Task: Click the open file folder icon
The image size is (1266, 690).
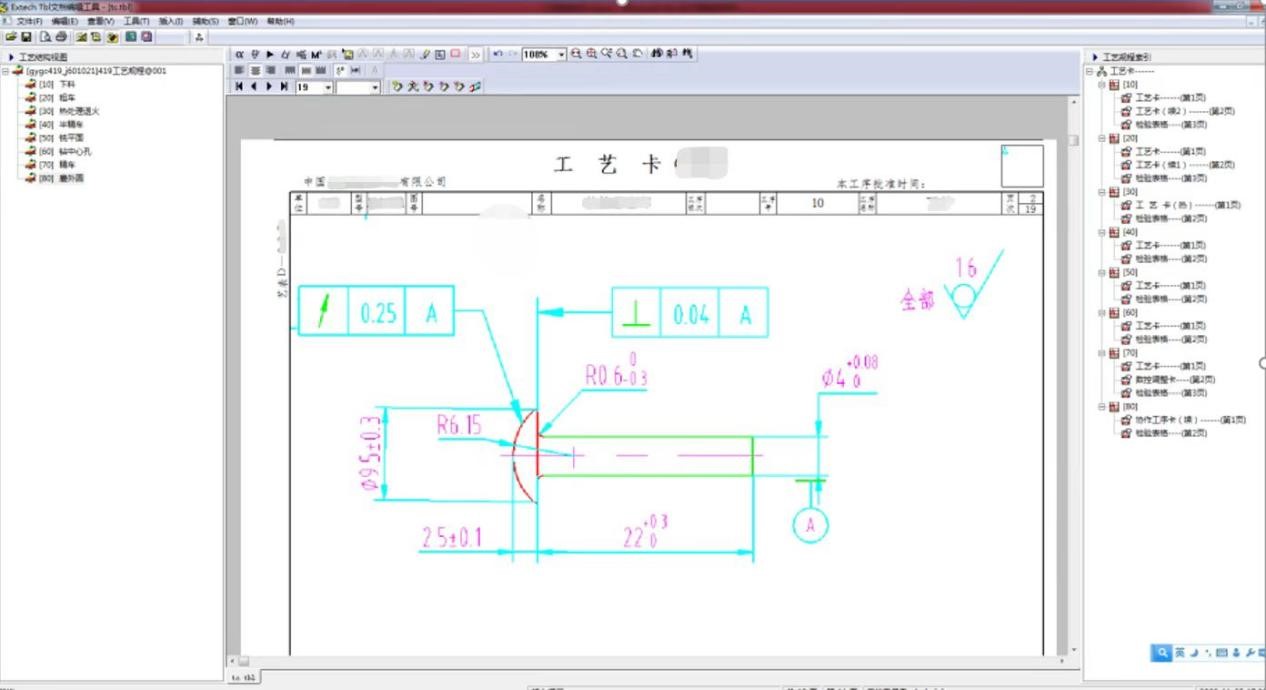Action: [11, 37]
